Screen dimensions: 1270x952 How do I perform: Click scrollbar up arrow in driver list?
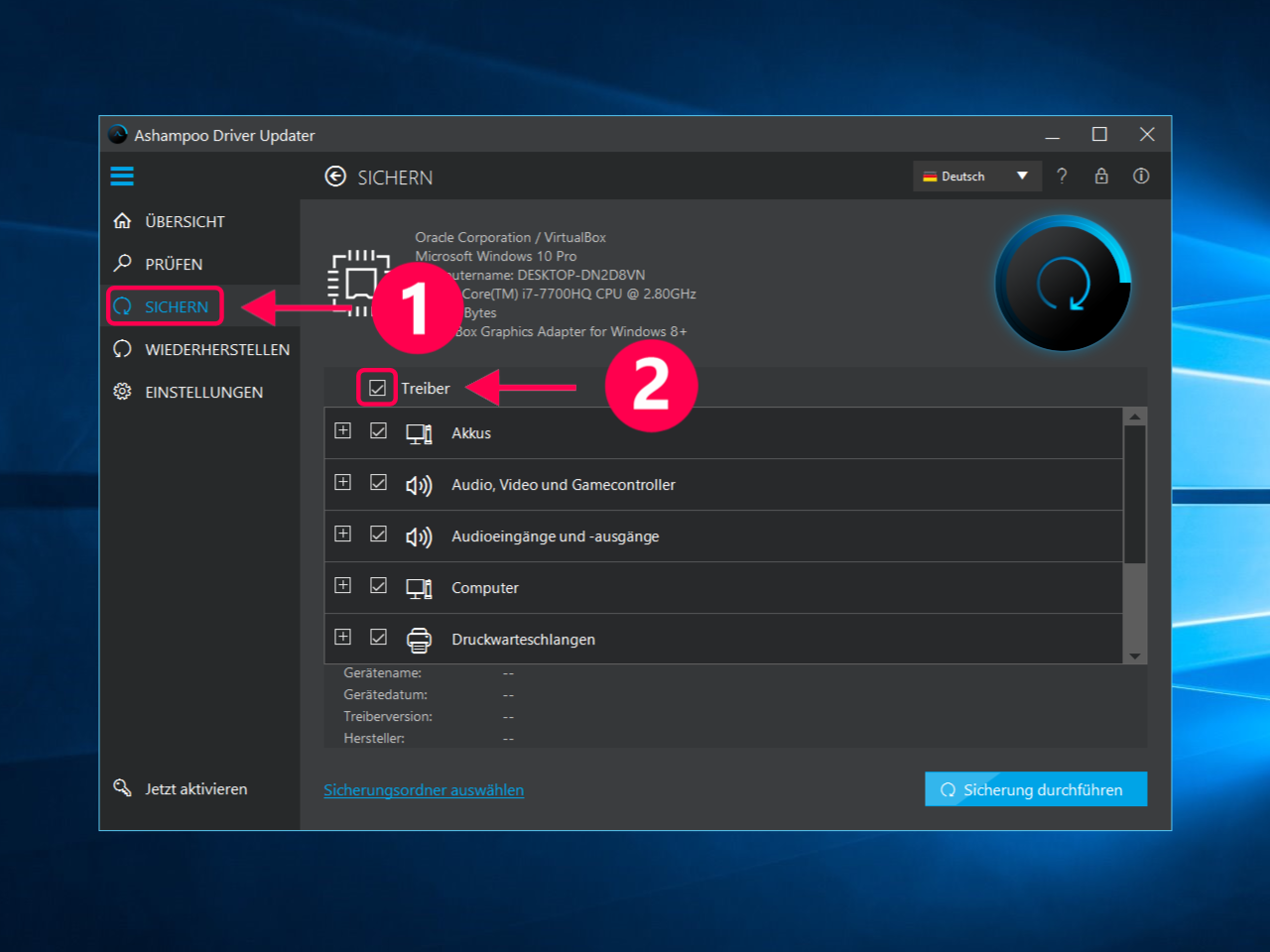pos(1135,416)
